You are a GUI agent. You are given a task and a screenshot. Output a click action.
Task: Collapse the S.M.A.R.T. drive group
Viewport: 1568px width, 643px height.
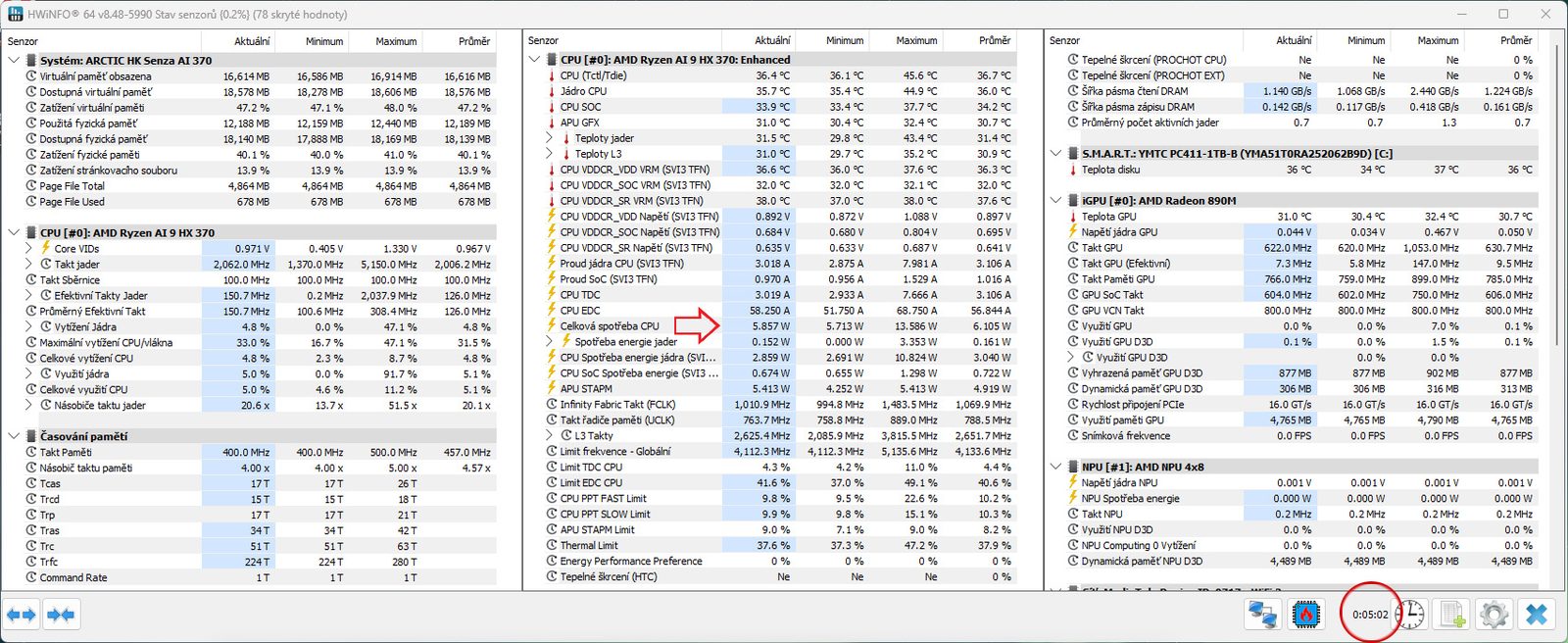(x=1055, y=154)
